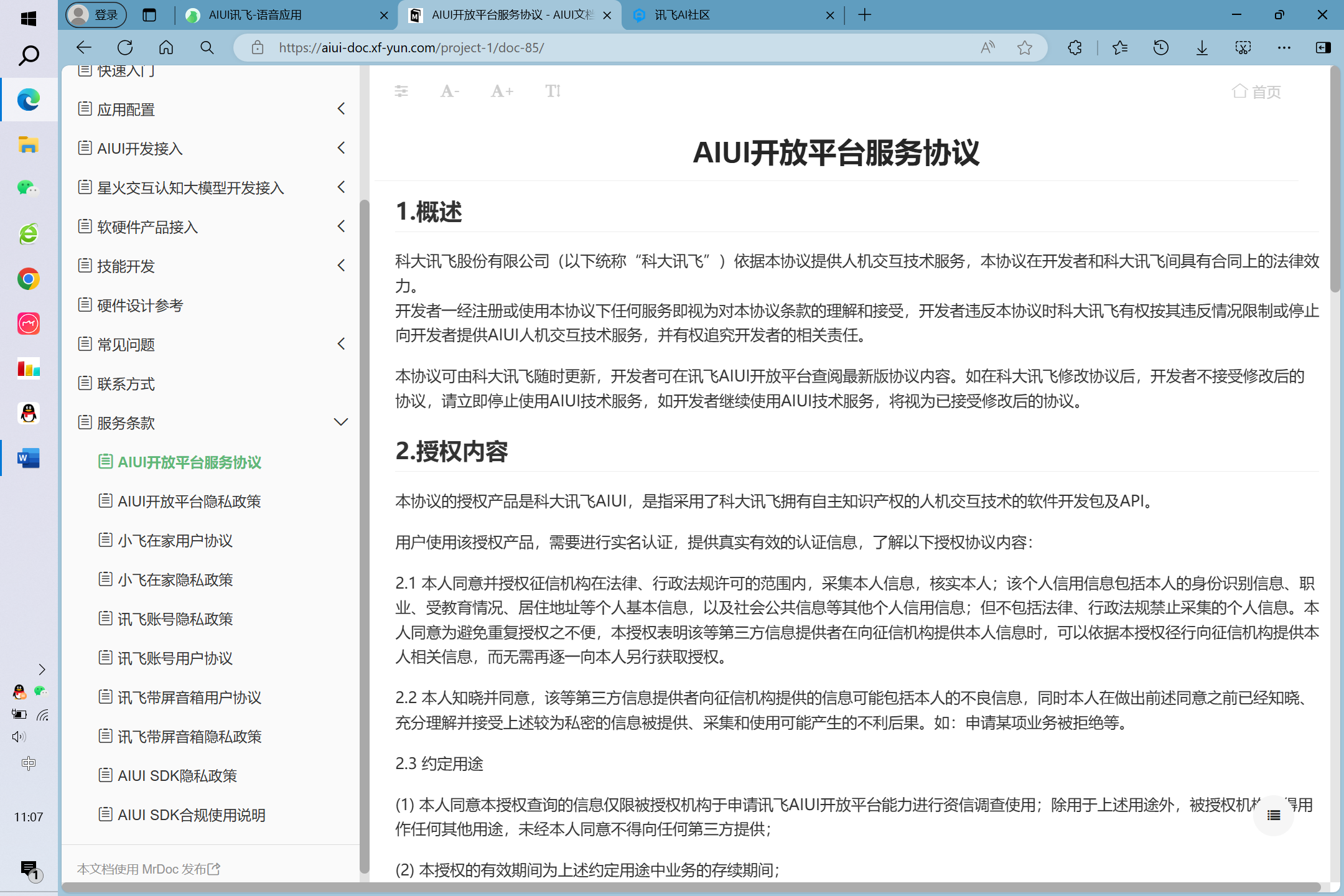Screen dimensions: 1344x896
Task: Toggle Chinese input method indicator
Action: (x=29, y=763)
